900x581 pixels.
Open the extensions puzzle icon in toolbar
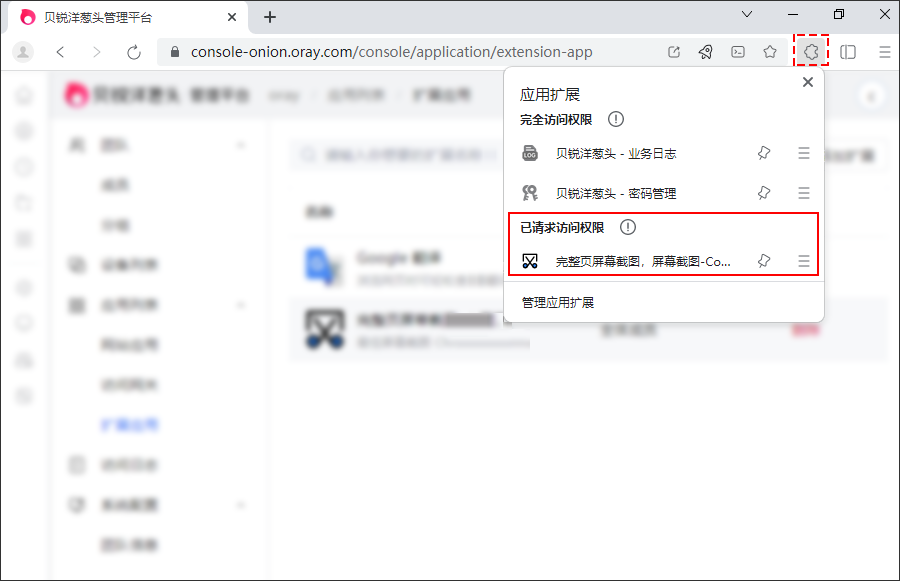pyautogui.click(x=812, y=52)
